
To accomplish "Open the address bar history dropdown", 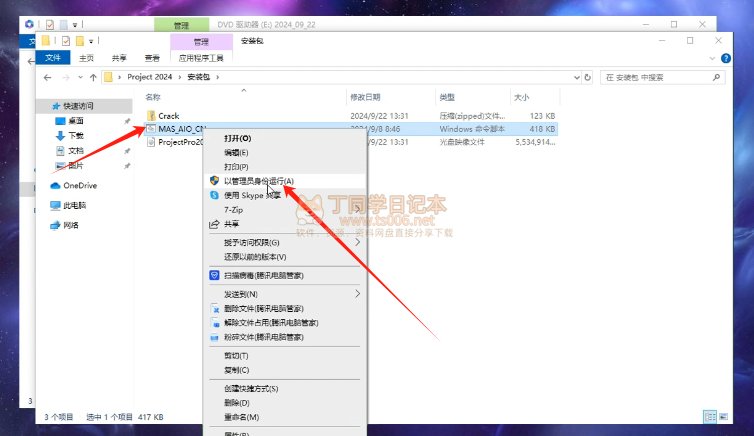I will [x=577, y=77].
